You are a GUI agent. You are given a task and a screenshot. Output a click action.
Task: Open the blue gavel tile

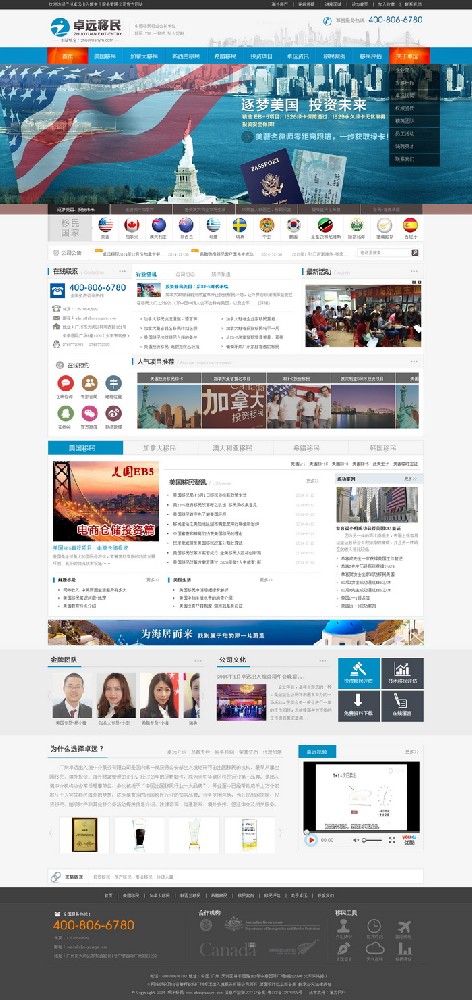358,673
